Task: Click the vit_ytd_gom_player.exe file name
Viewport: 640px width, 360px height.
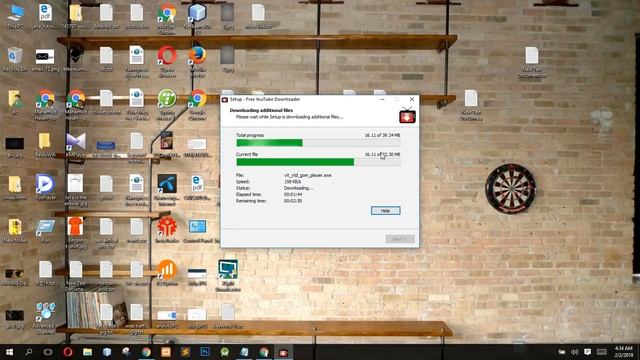Action: click(308, 175)
